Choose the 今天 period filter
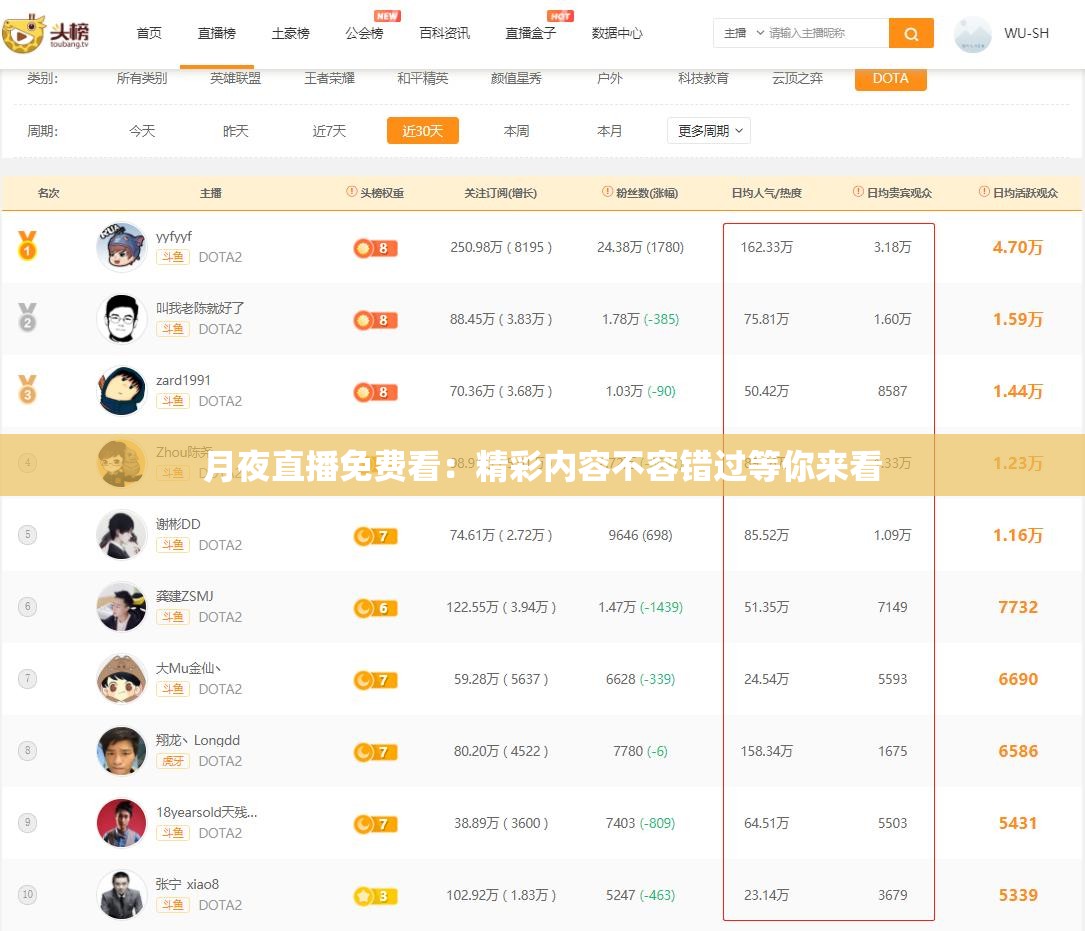 point(142,130)
